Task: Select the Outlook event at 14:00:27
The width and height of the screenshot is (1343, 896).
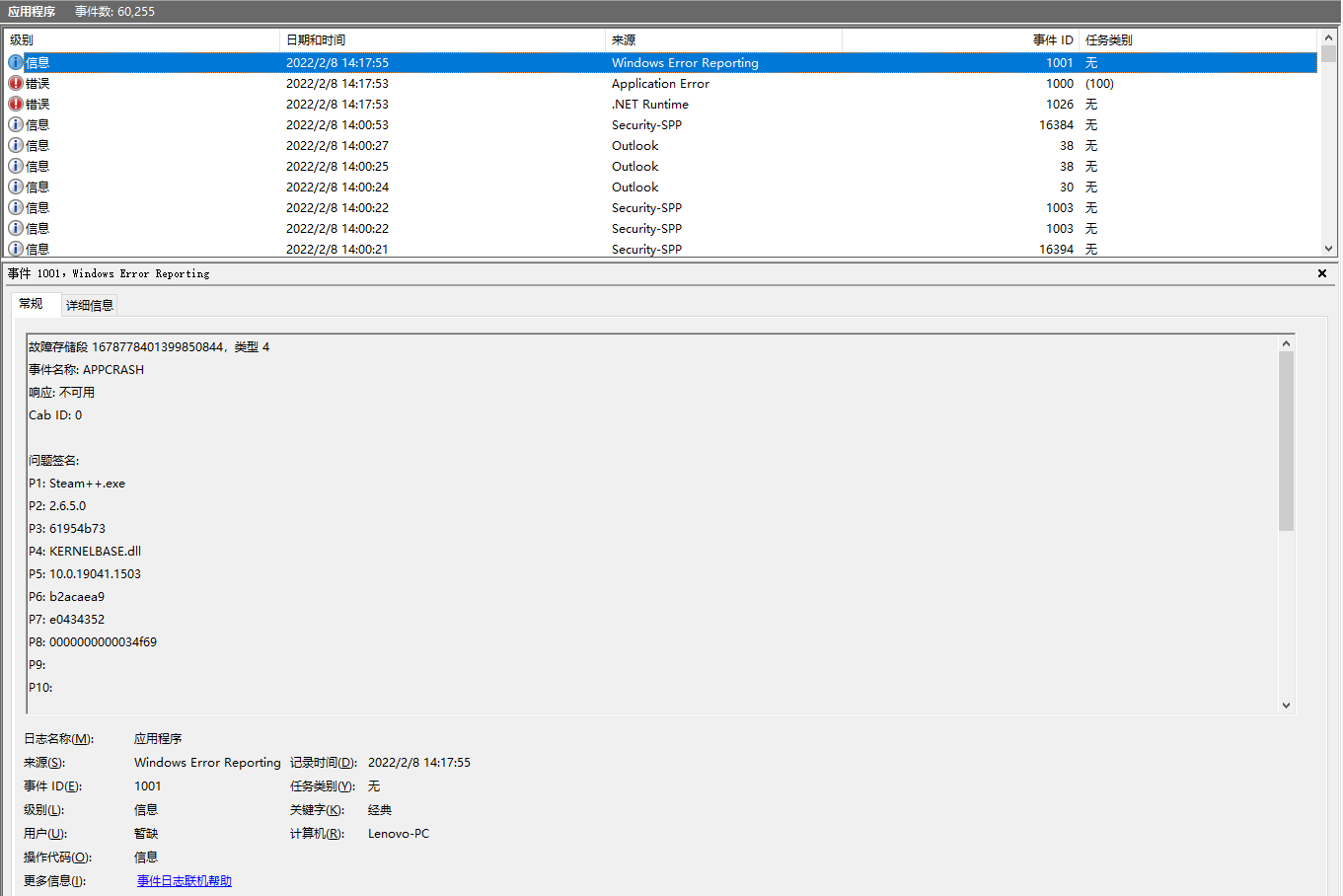Action: [x=661, y=145]
